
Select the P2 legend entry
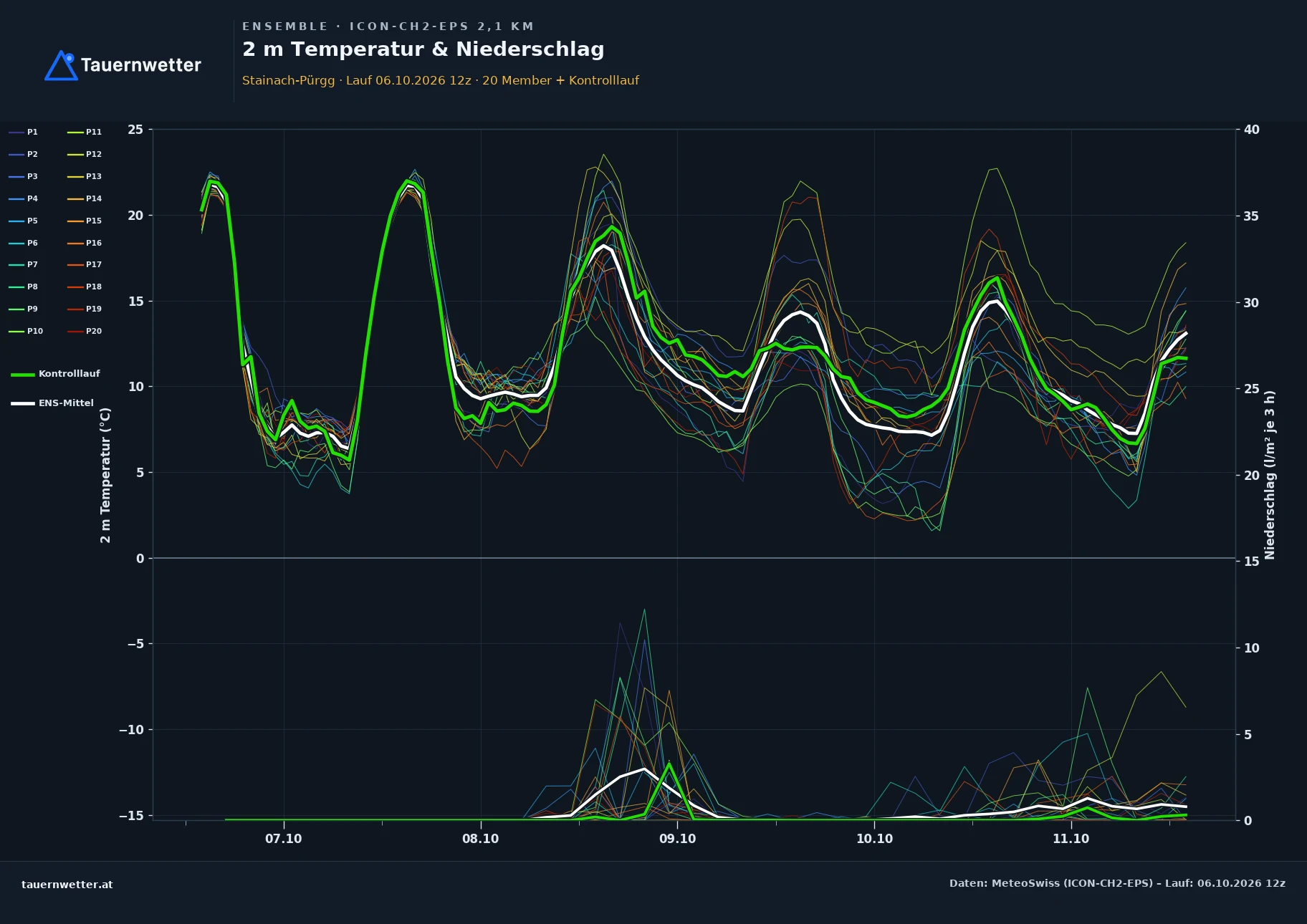pos(23,154)
